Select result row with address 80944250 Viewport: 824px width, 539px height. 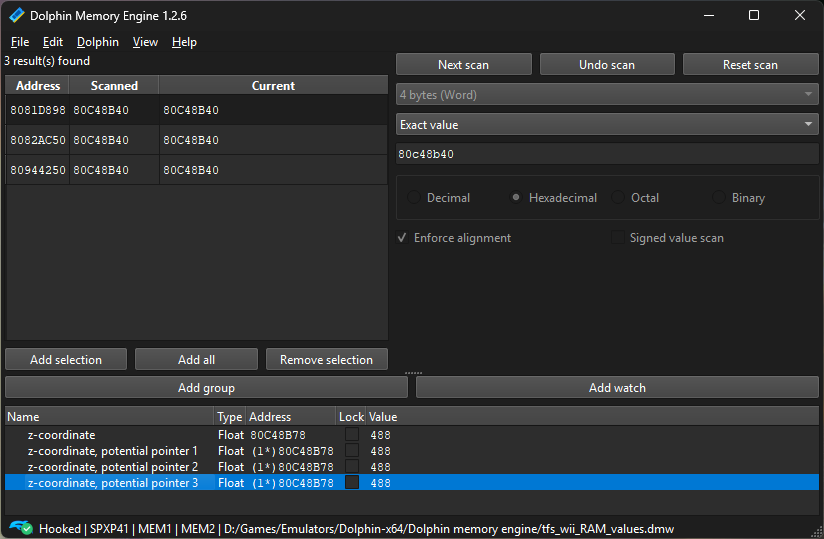(197, 170)
